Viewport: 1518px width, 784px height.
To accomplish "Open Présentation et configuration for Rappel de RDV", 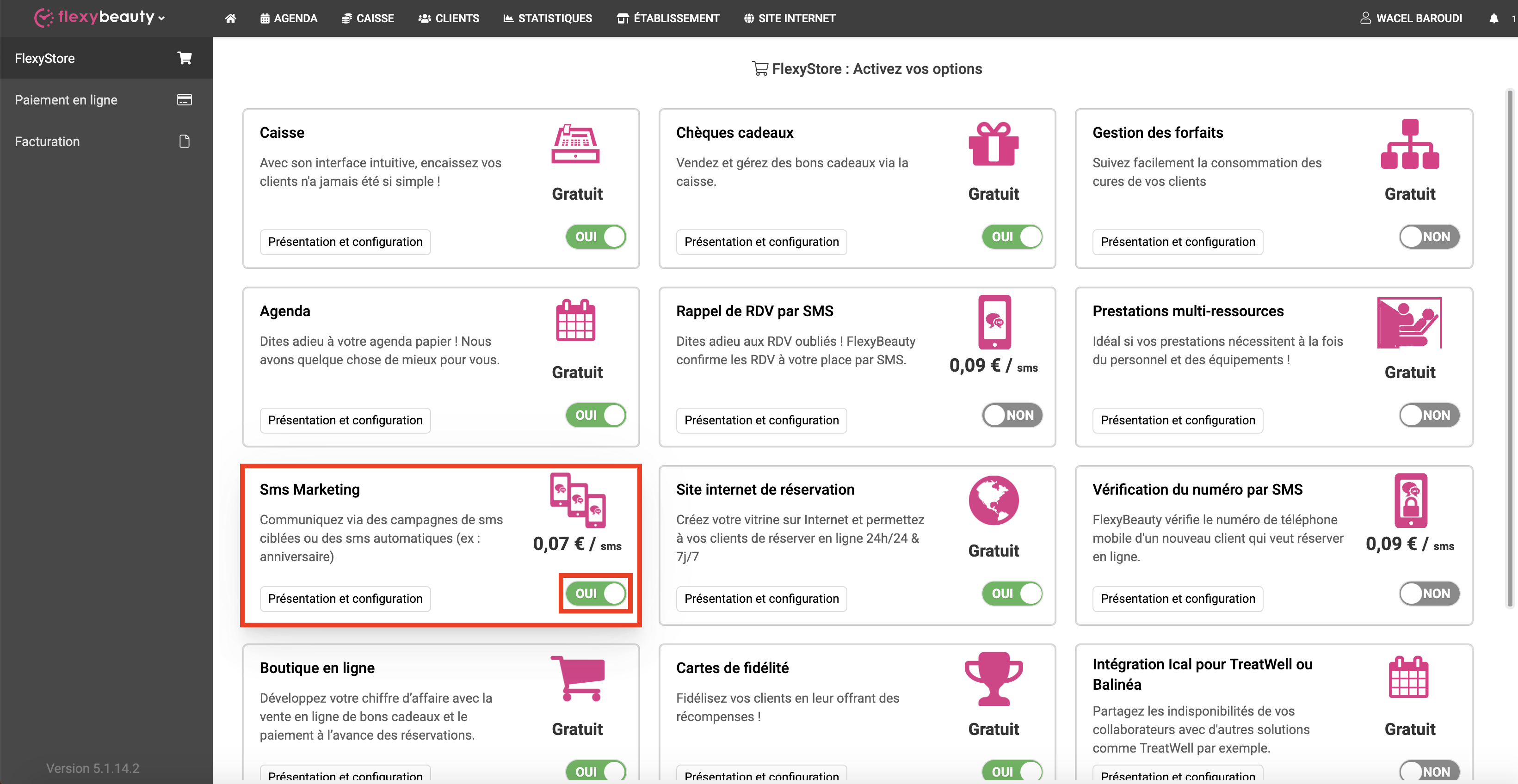I will pos(761,421).
